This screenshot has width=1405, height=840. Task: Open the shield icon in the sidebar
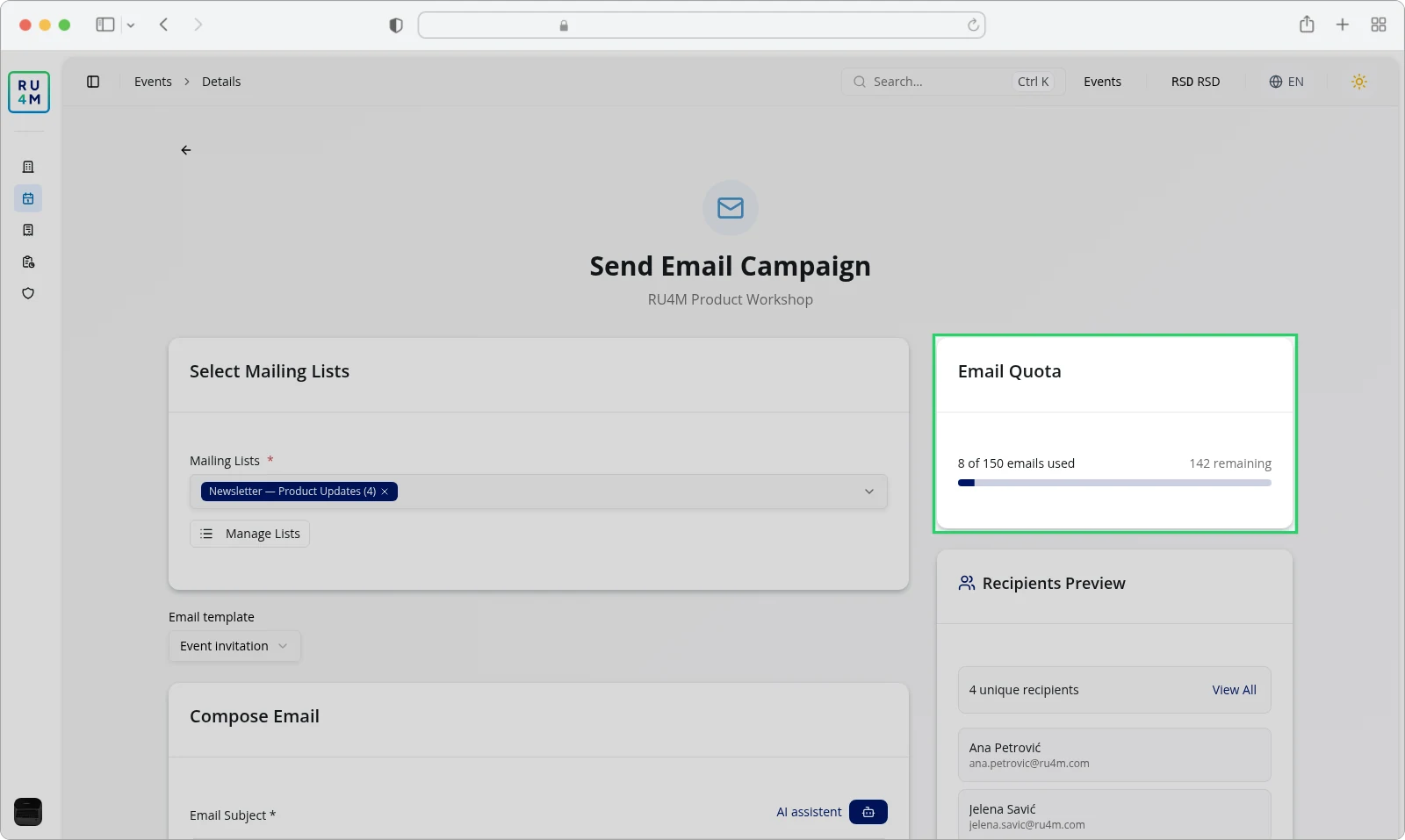(28, 293)
